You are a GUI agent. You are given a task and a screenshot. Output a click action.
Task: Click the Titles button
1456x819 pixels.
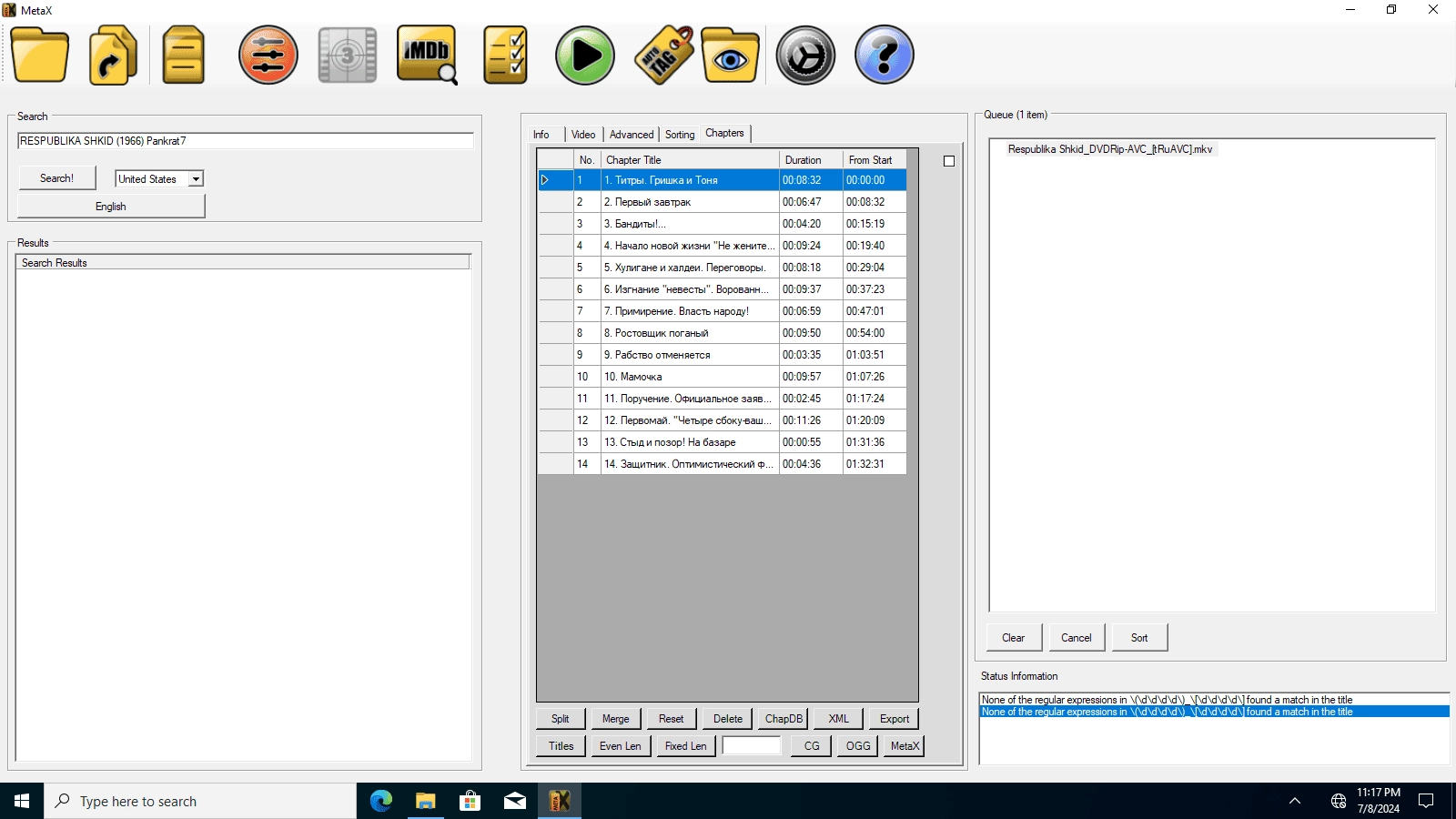tap(561, 746)
